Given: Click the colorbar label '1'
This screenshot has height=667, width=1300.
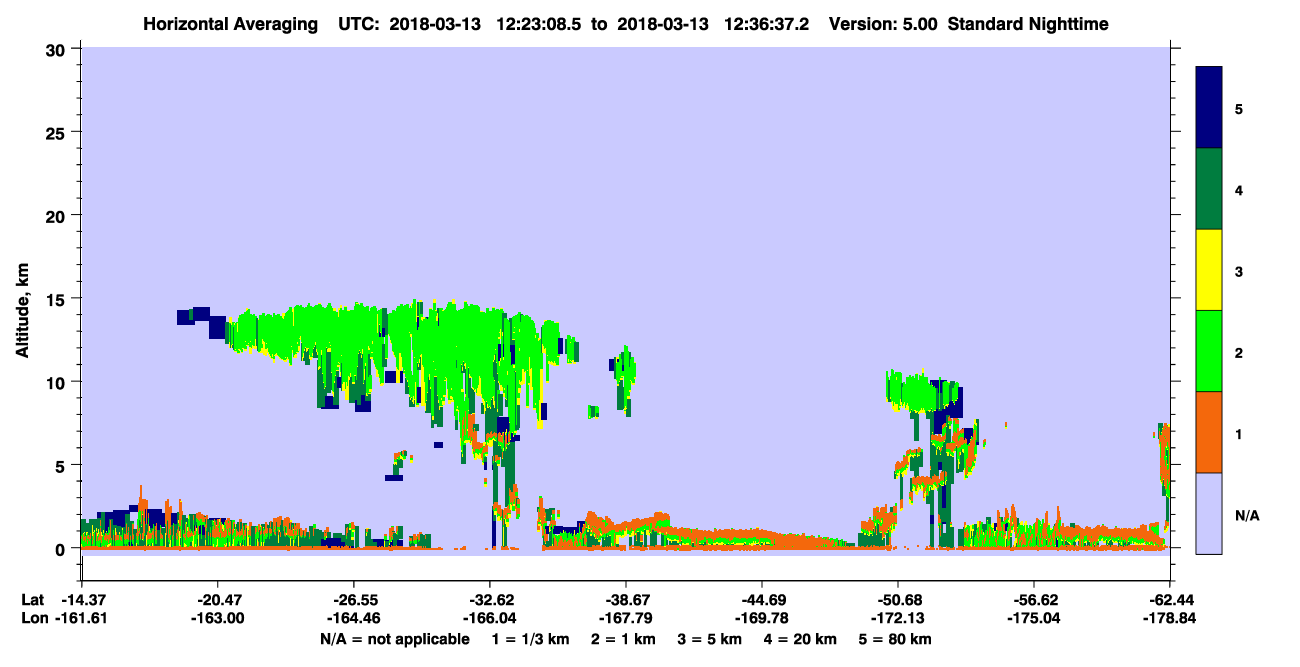Looking at the screenshot, I should pyautogui.click(x=1239, y=433).
